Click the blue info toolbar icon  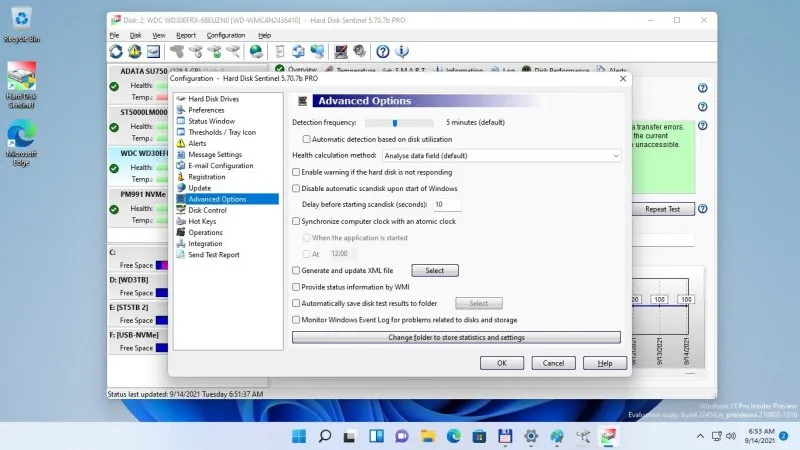401,51
